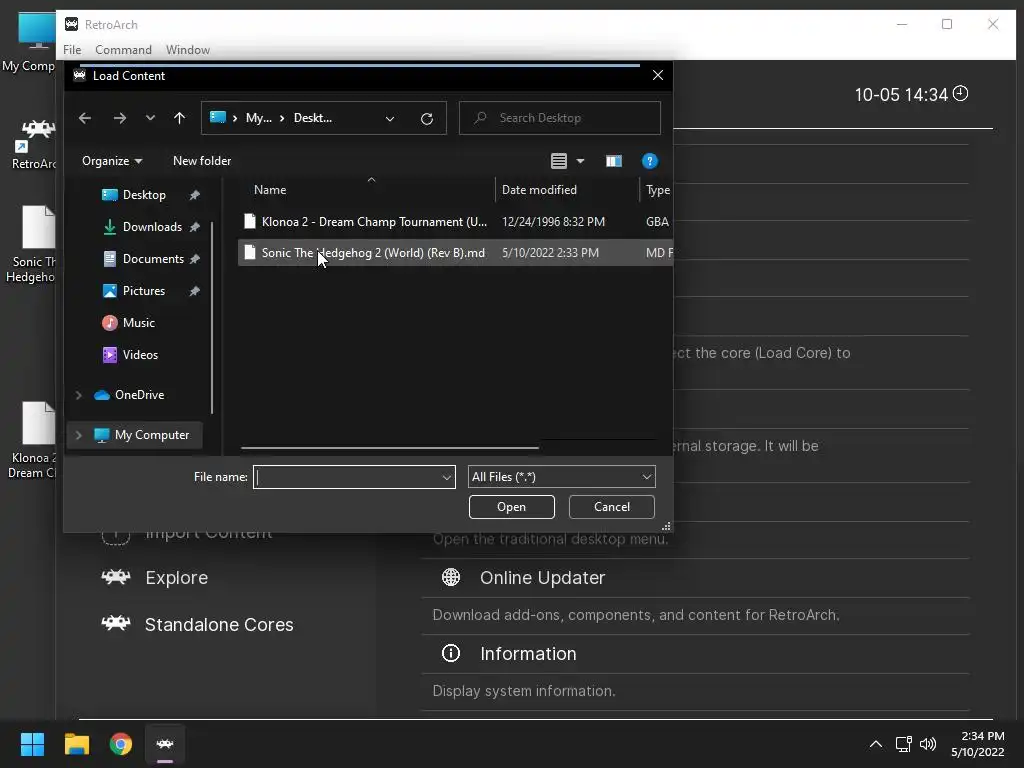Screen dimensions: 1024x768
Task: Open network status tray icon
Action: pos(903,744)
